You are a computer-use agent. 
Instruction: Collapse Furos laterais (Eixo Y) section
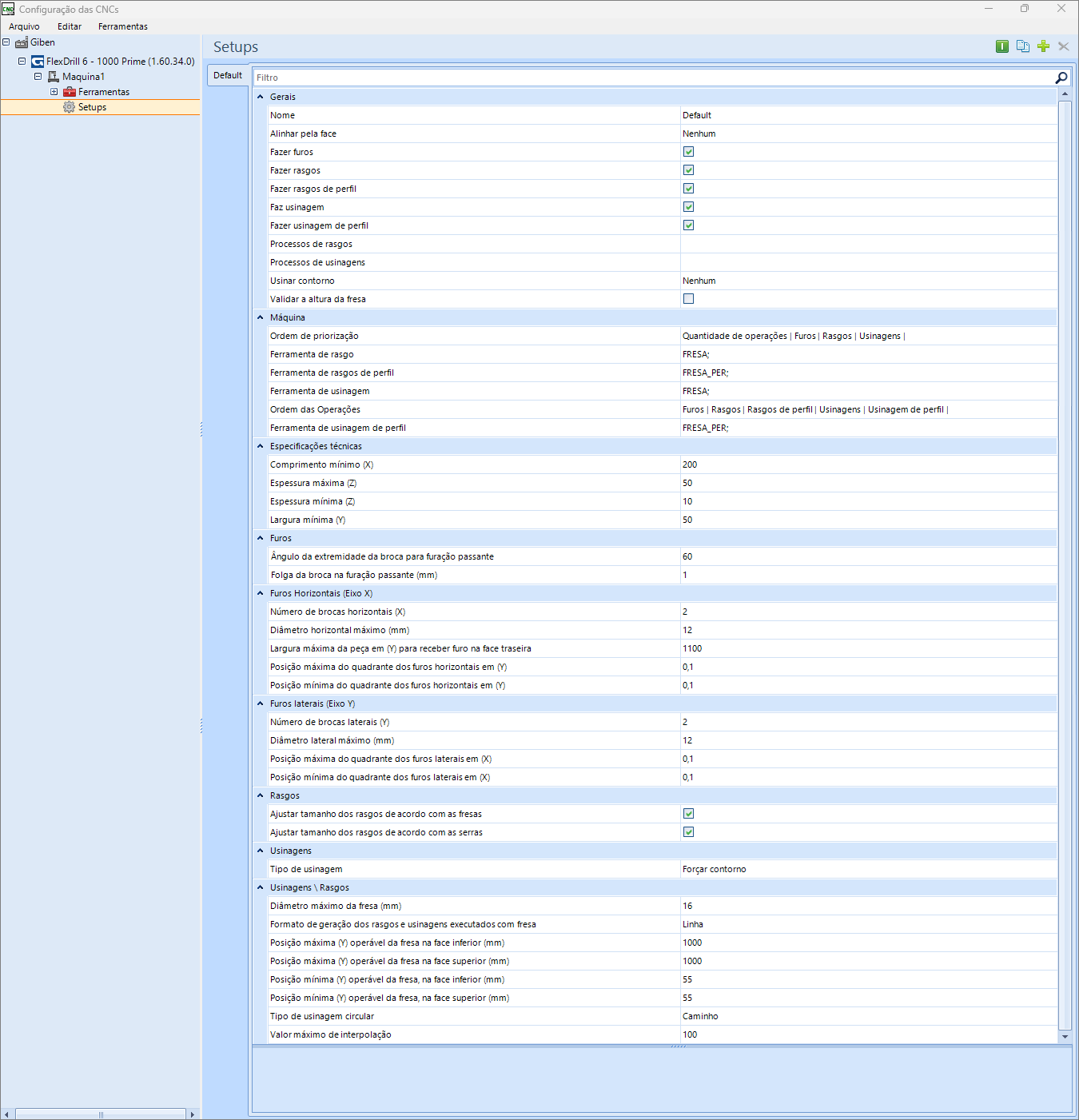261,703
